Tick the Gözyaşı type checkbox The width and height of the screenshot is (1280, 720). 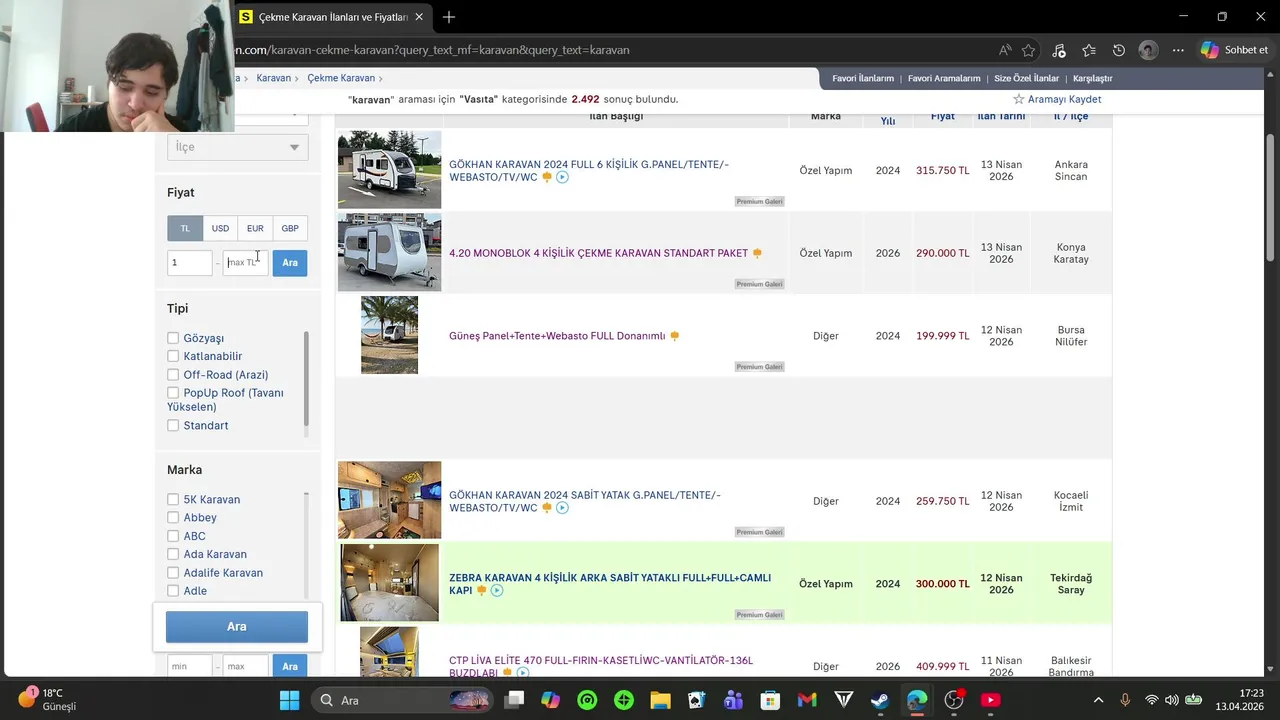(x=173, y=338)
